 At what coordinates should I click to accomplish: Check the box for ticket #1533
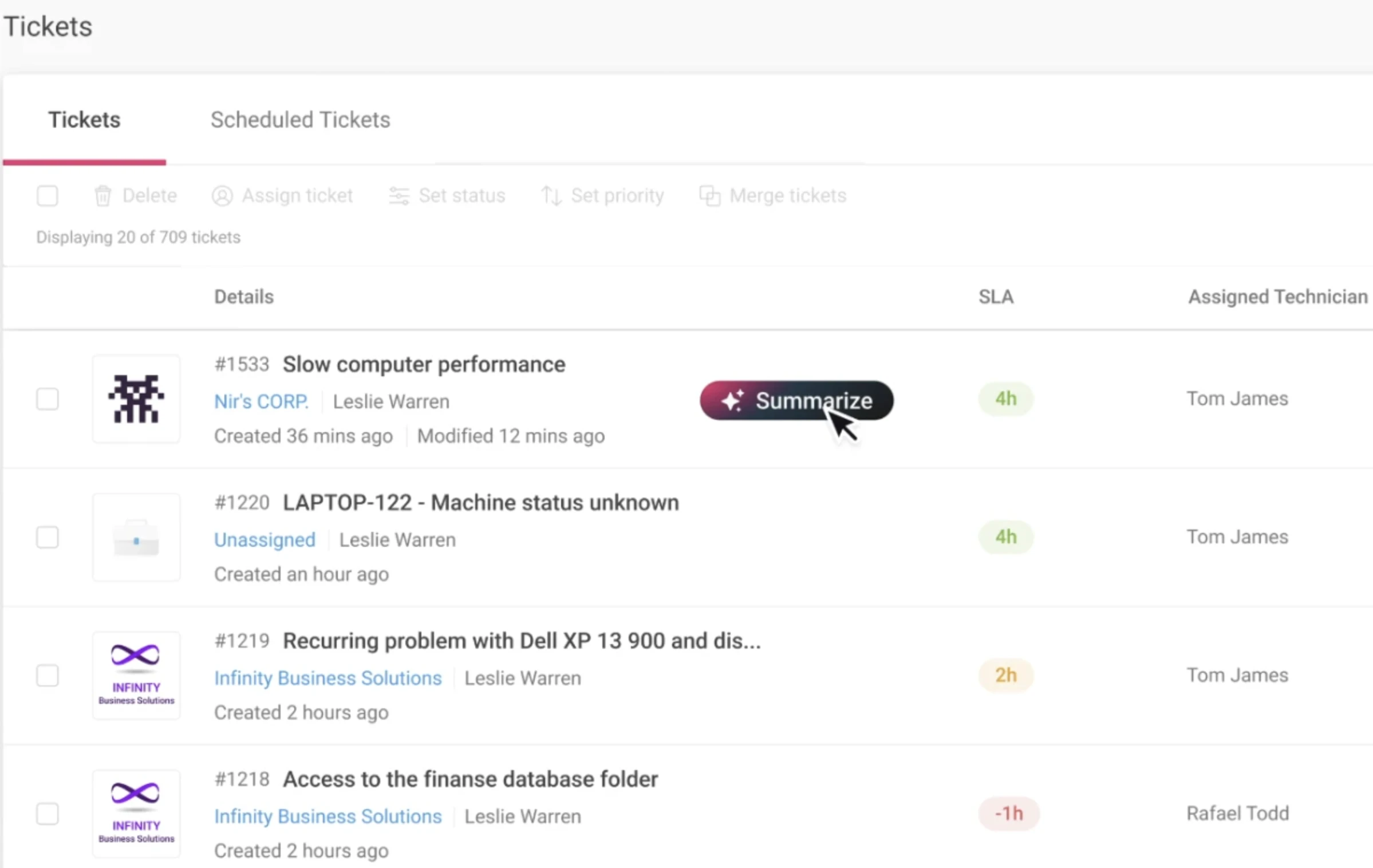point(48,399)
